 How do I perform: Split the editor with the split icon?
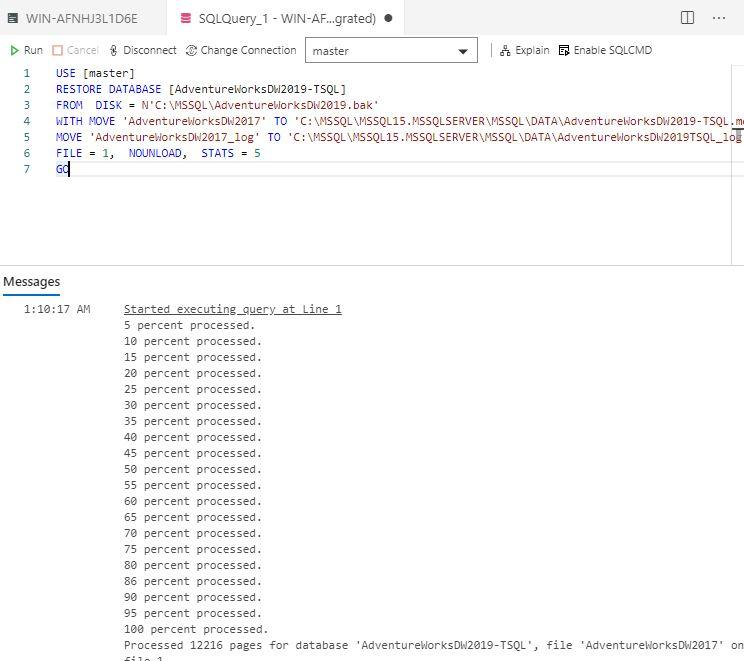(687, 18)
